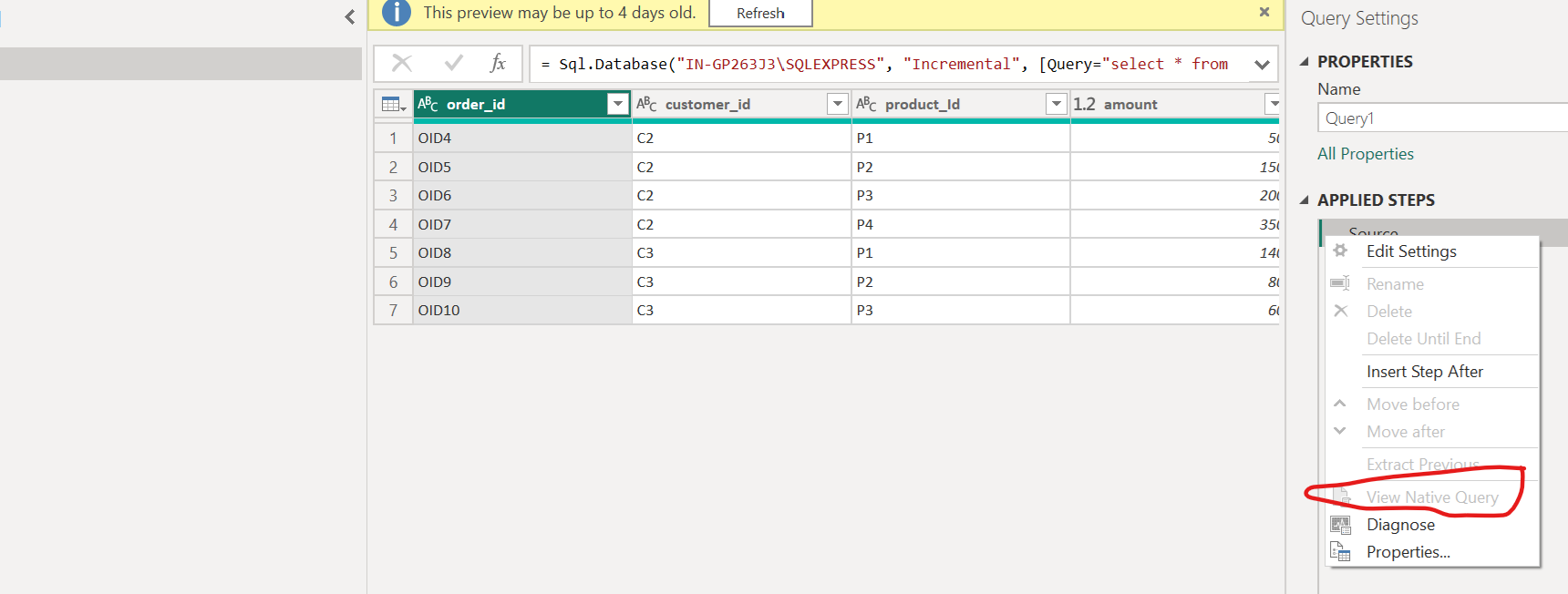Click the Properties icon in the menu
This screenshot has width=1568, height=594.
(1340, 551)
